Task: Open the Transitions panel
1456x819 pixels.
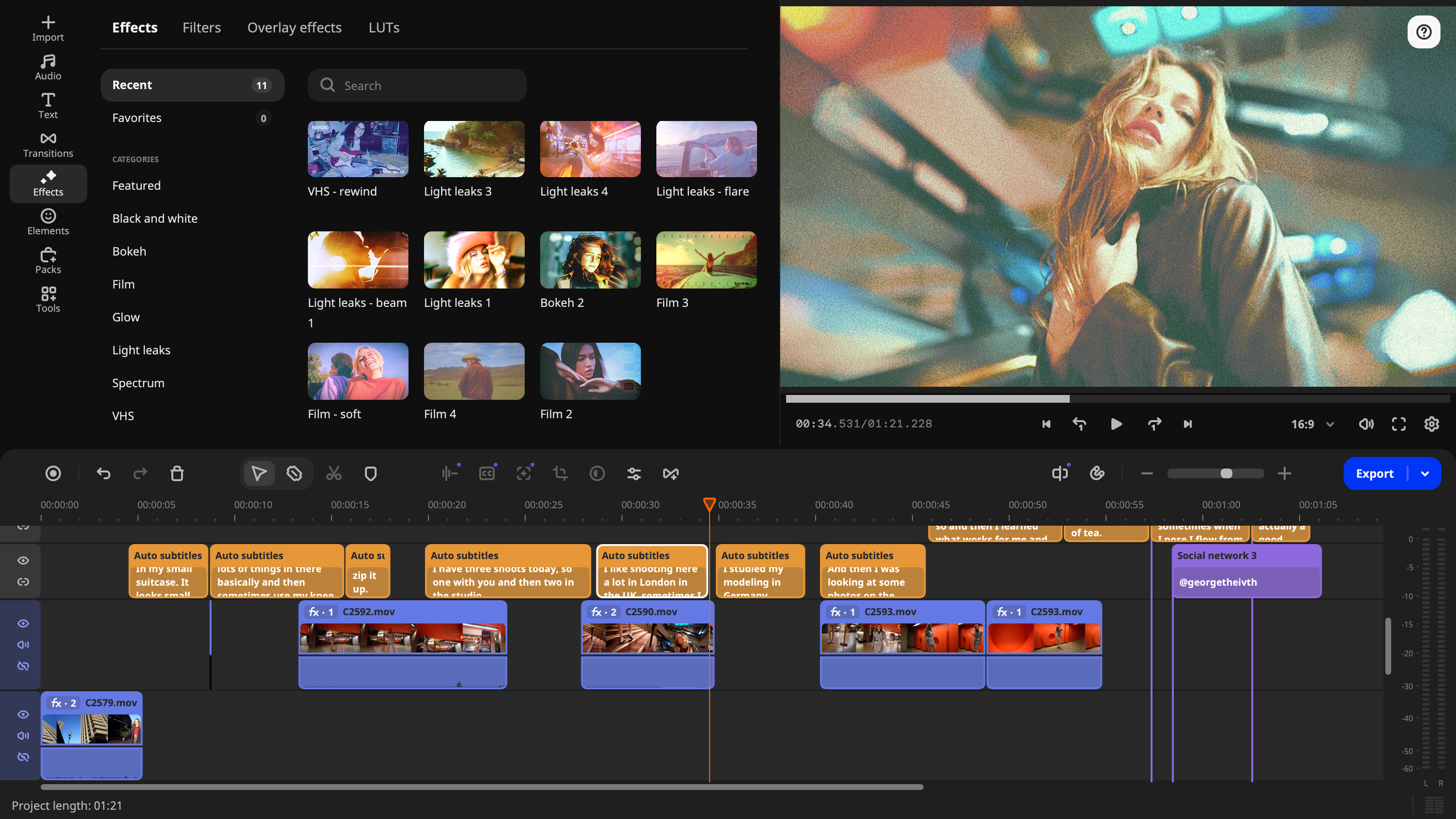Action: tap(48, 145)
